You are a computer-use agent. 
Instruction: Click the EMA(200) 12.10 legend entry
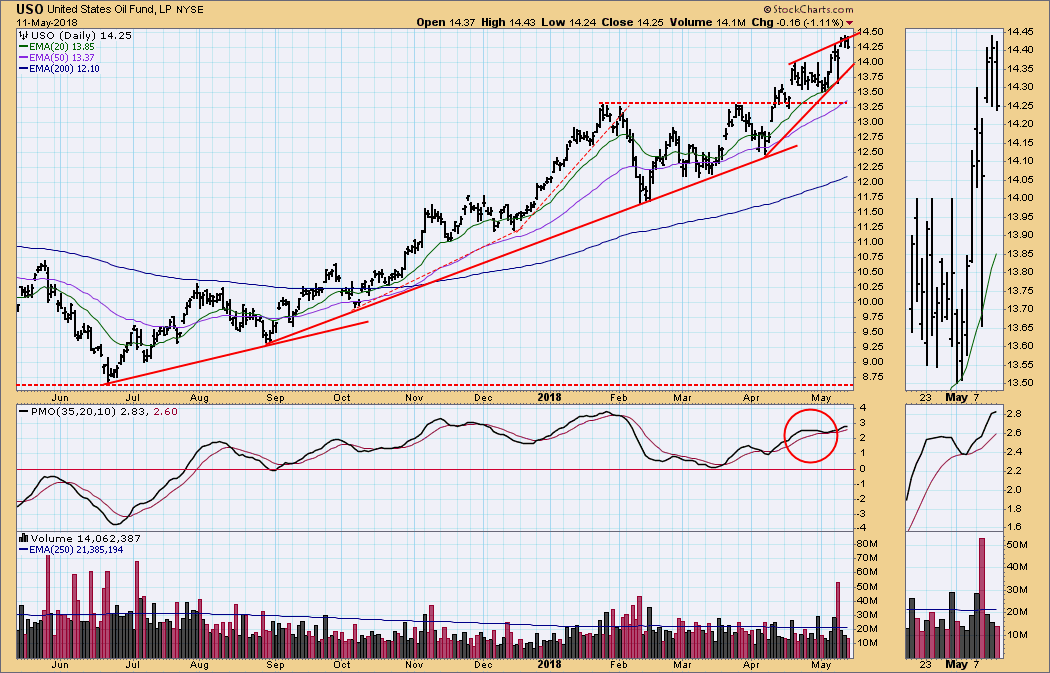click(x=64, y=68)
